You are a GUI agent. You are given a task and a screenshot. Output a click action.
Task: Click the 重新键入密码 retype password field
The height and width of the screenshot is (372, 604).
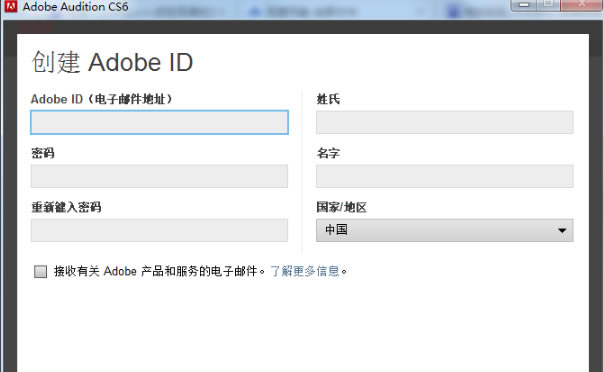point(159,230)
